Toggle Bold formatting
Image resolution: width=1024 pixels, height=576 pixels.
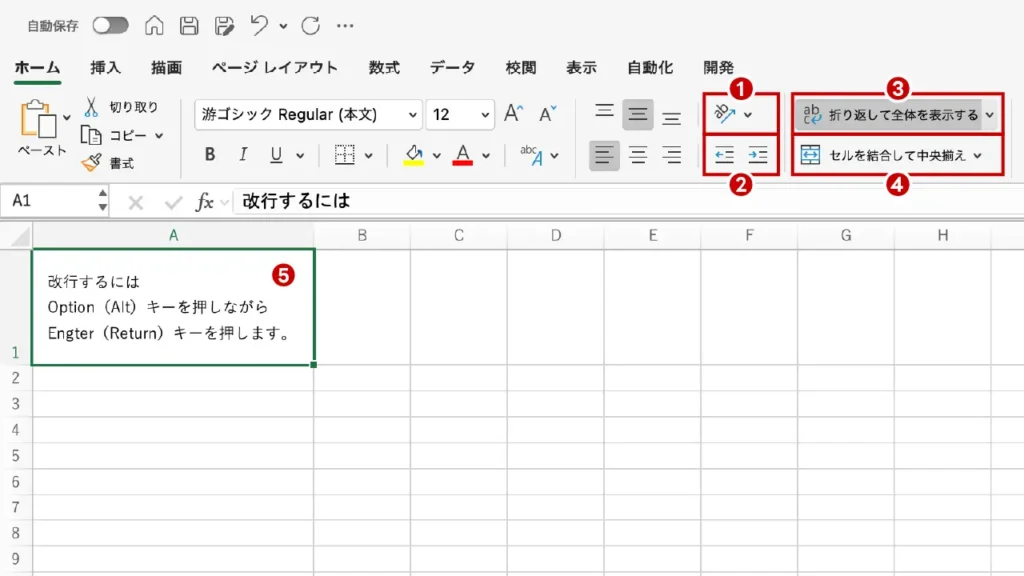(210, 155)
